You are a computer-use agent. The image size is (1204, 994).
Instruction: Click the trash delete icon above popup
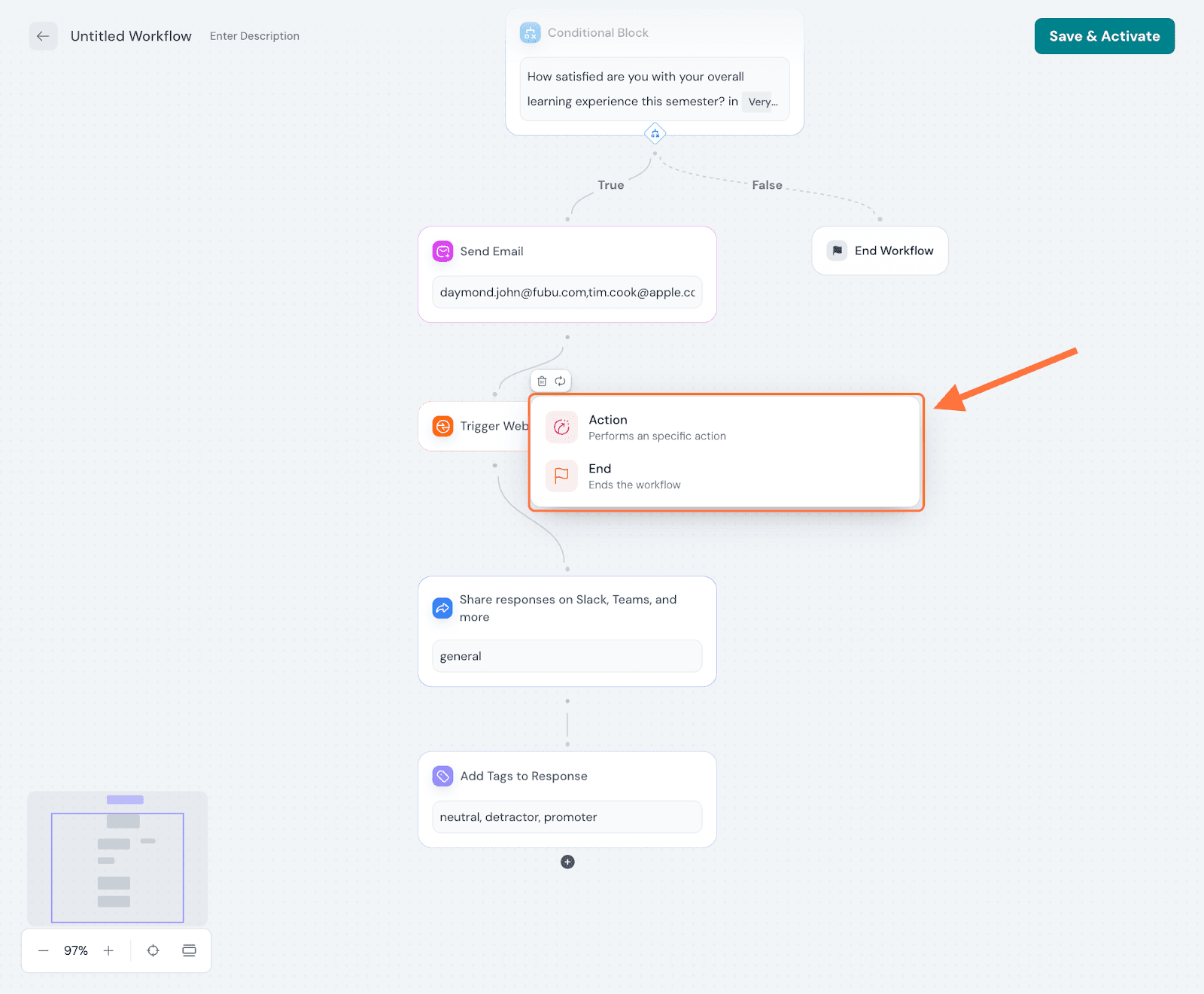[x=542, y=381]
